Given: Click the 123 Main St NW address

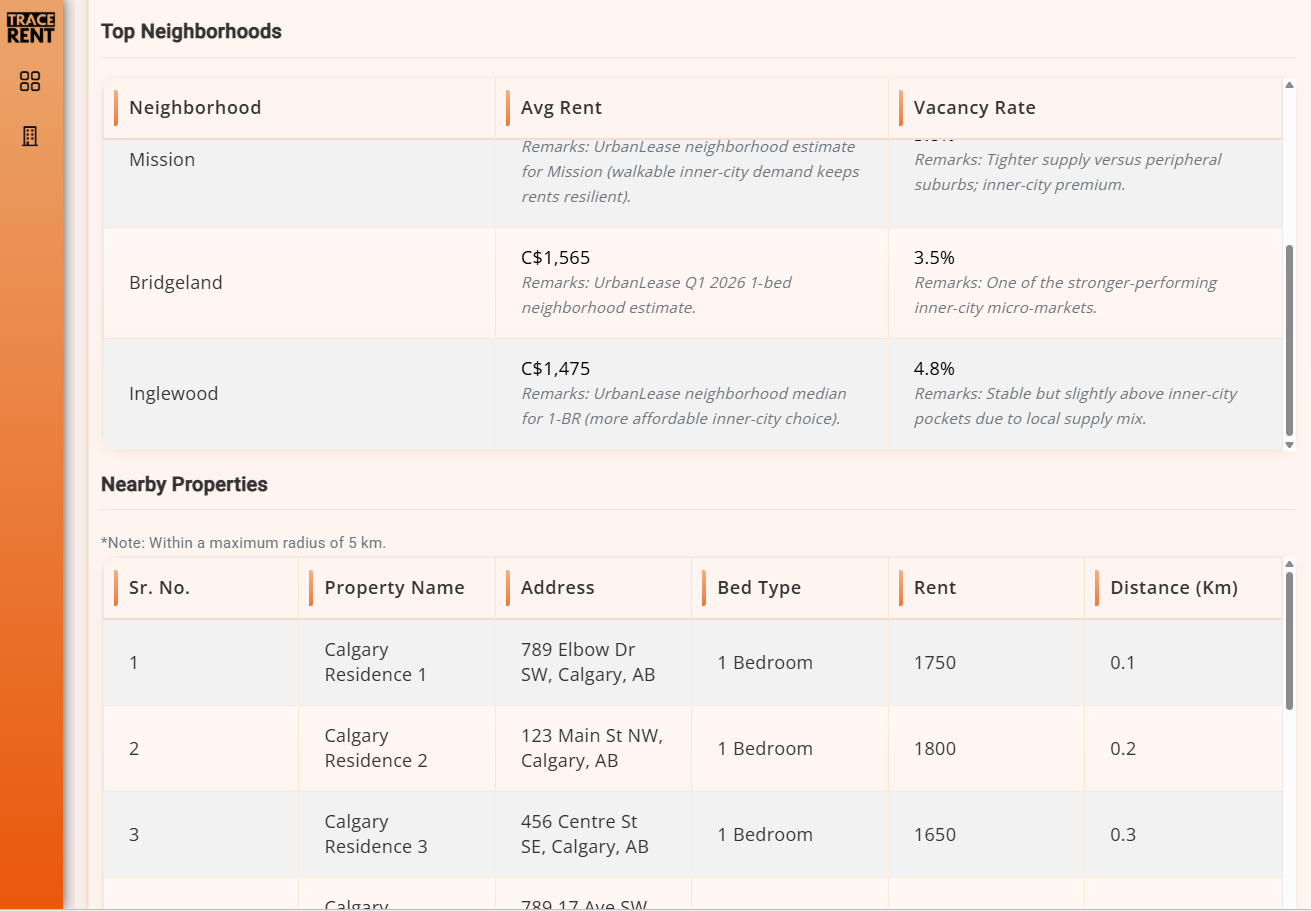Looking at the screenshot, I should (x=592, y=748).
